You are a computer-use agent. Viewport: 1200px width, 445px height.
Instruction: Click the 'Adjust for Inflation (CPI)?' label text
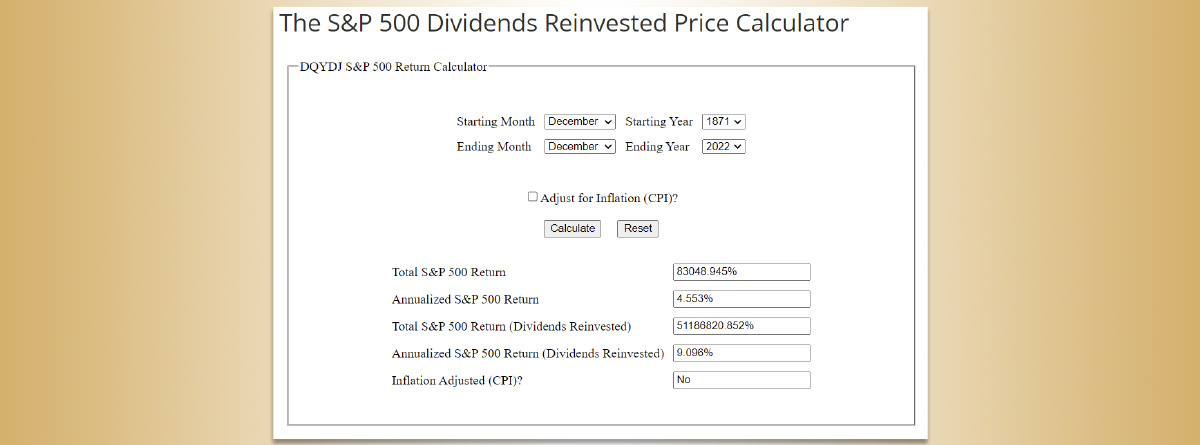[610, 198]
